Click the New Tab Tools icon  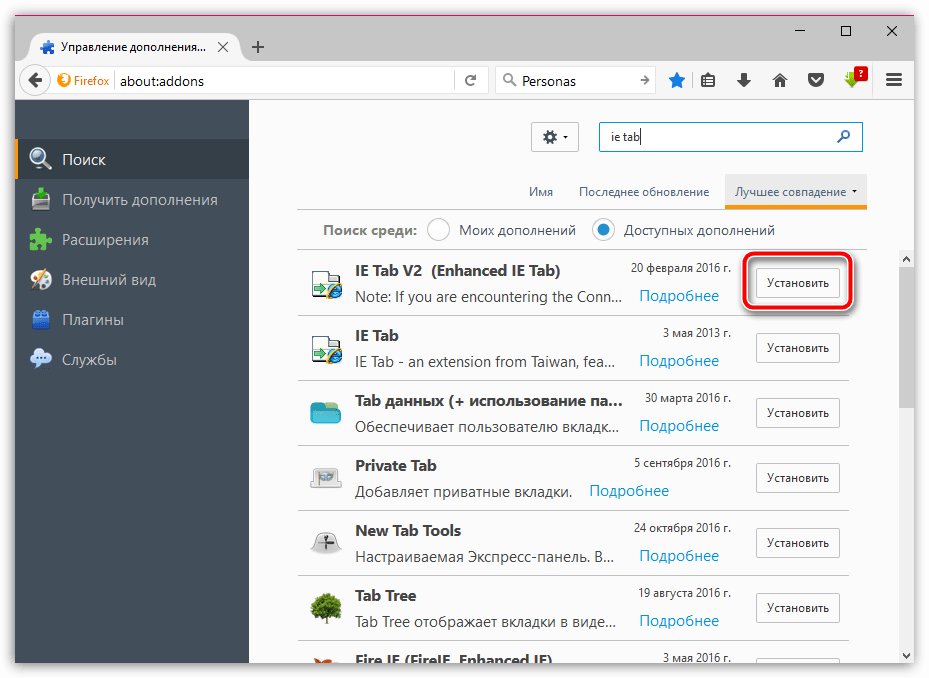[326, 542]
